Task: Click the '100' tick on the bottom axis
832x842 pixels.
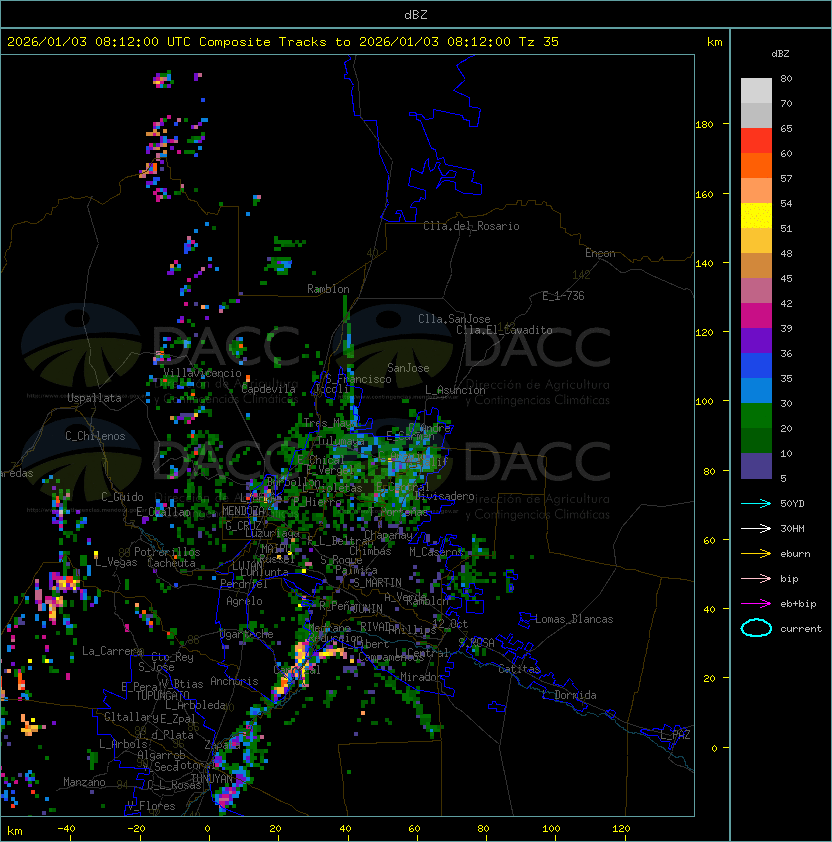Action: tap(551, 829)
